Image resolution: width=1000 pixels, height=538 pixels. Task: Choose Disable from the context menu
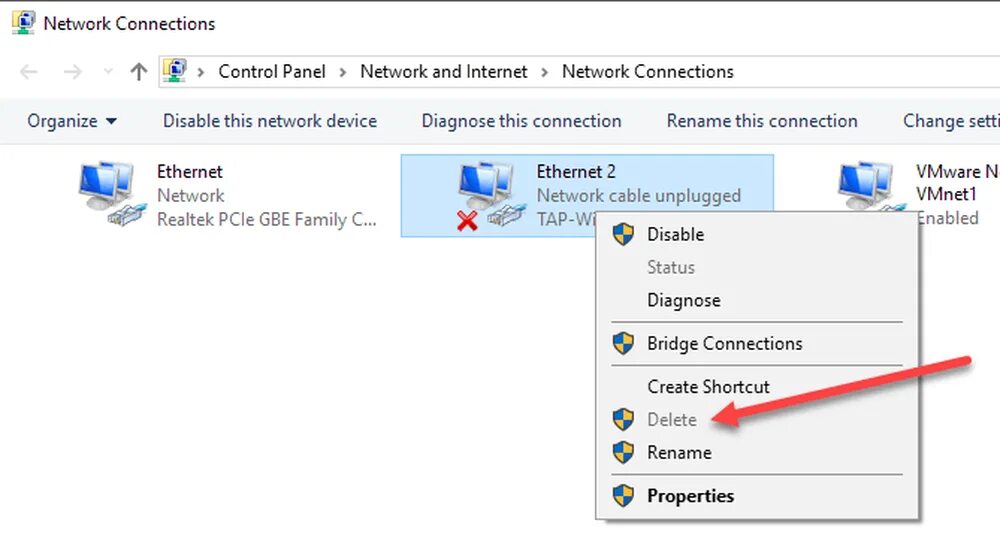click(x=675, y=234)
